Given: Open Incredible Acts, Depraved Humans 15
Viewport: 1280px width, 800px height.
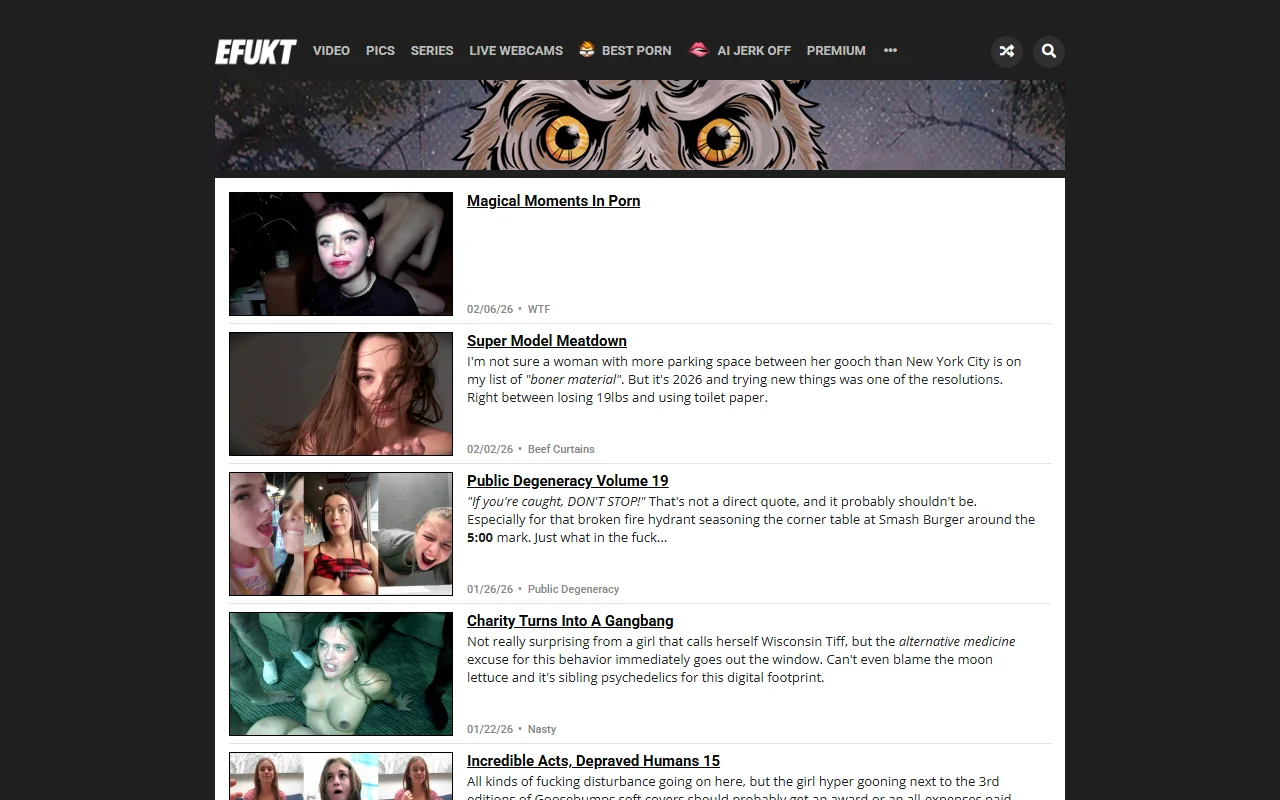Looking at the screenshot, I should click(x=592, y=761).
